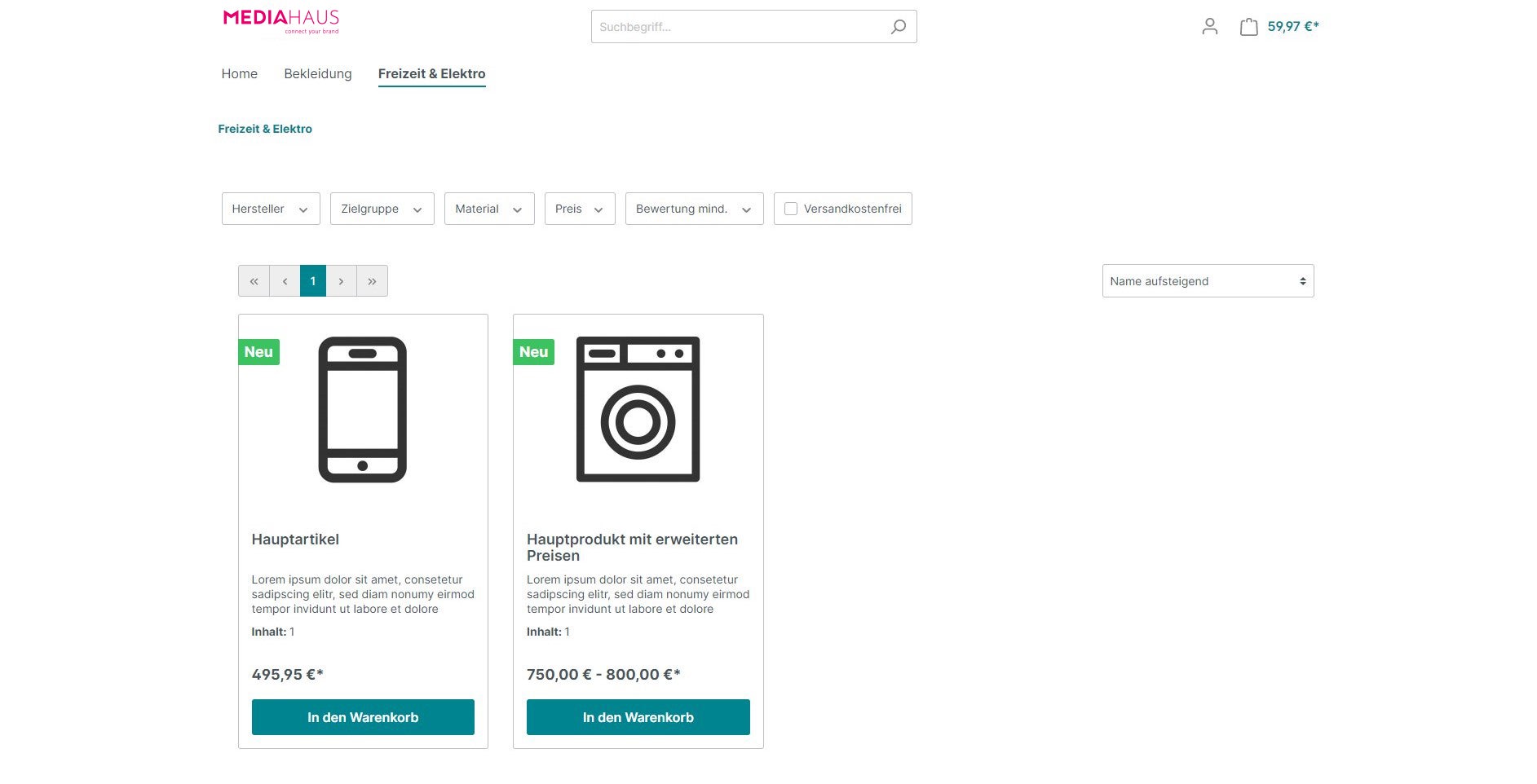
Task: Open the Material filter dropdown
Action: [489, 209]
